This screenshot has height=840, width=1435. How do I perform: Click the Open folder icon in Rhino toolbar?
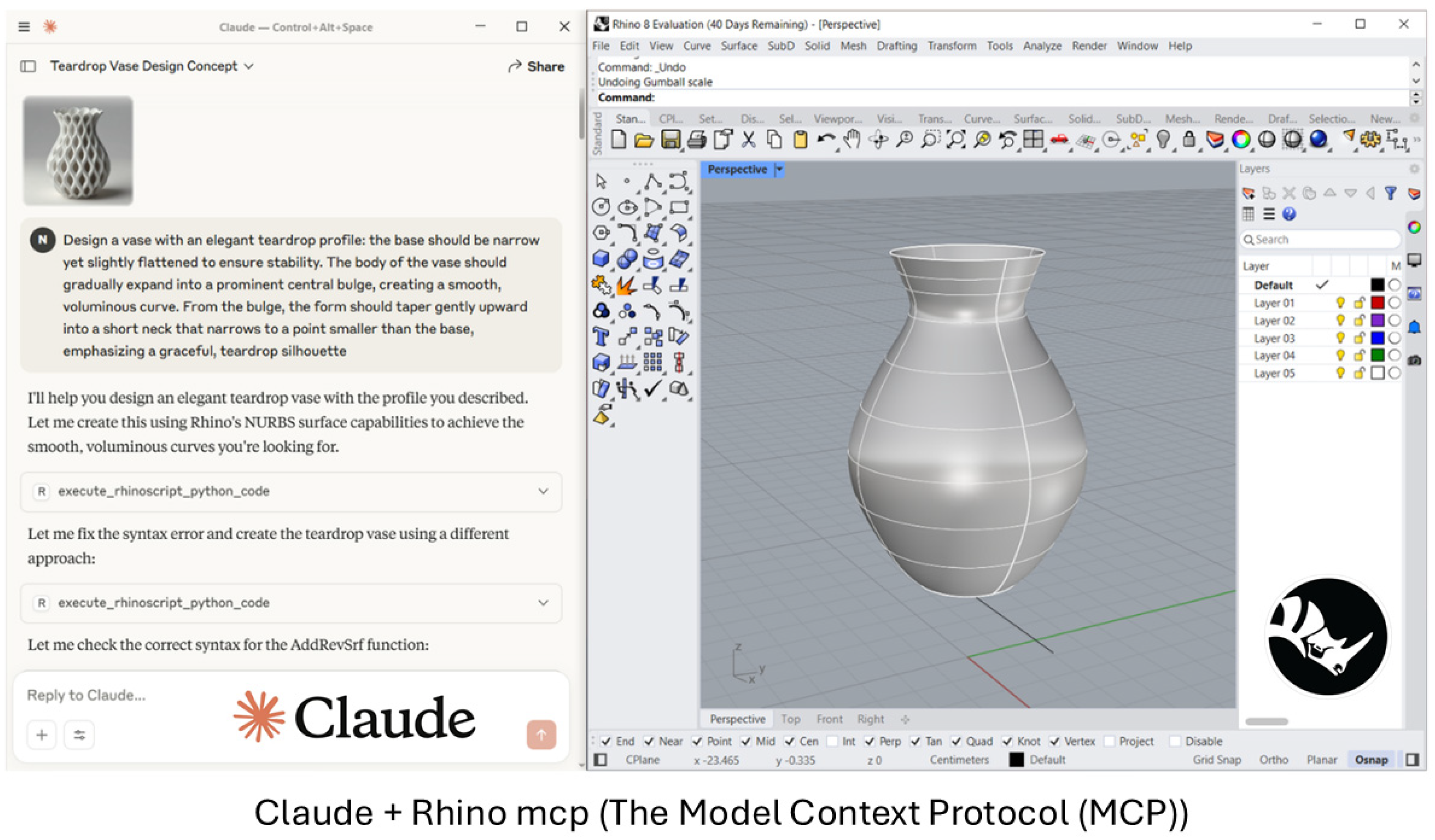pos(643,140)
